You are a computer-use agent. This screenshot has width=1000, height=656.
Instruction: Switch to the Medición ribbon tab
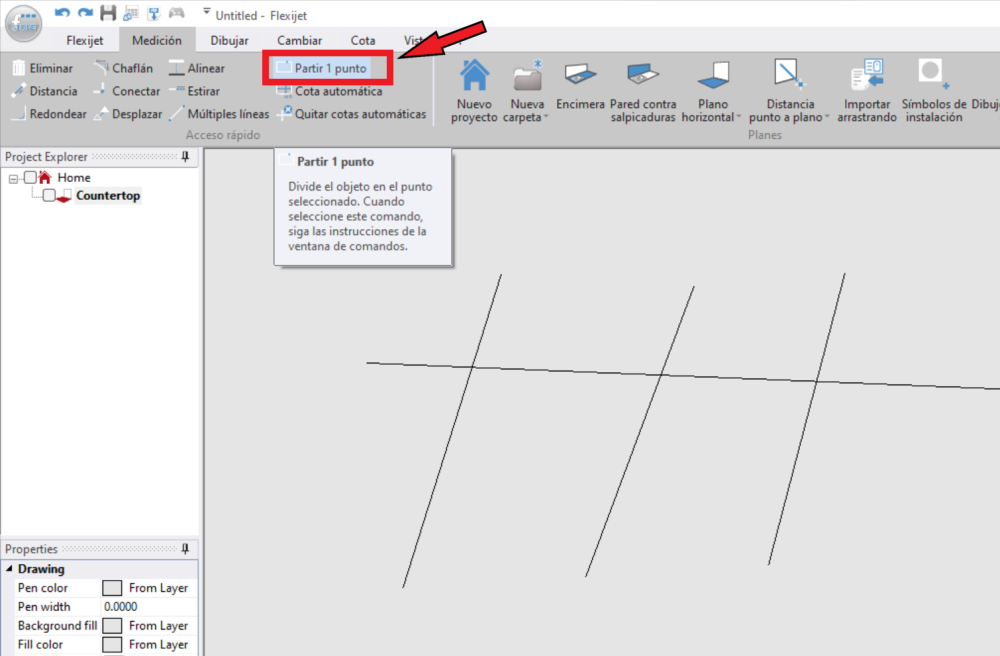[157, 40]
